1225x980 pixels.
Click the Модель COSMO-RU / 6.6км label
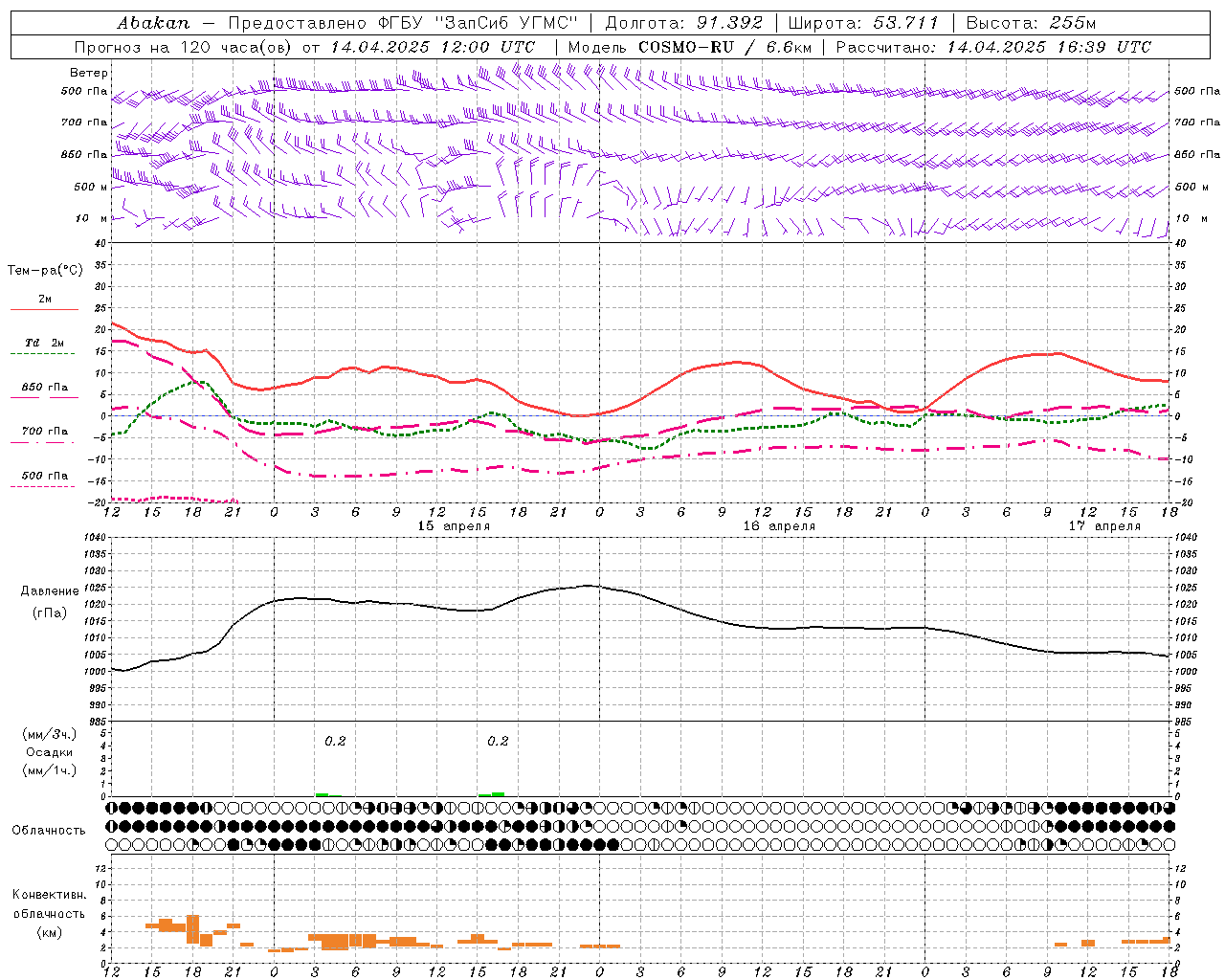tap(690, 47)
